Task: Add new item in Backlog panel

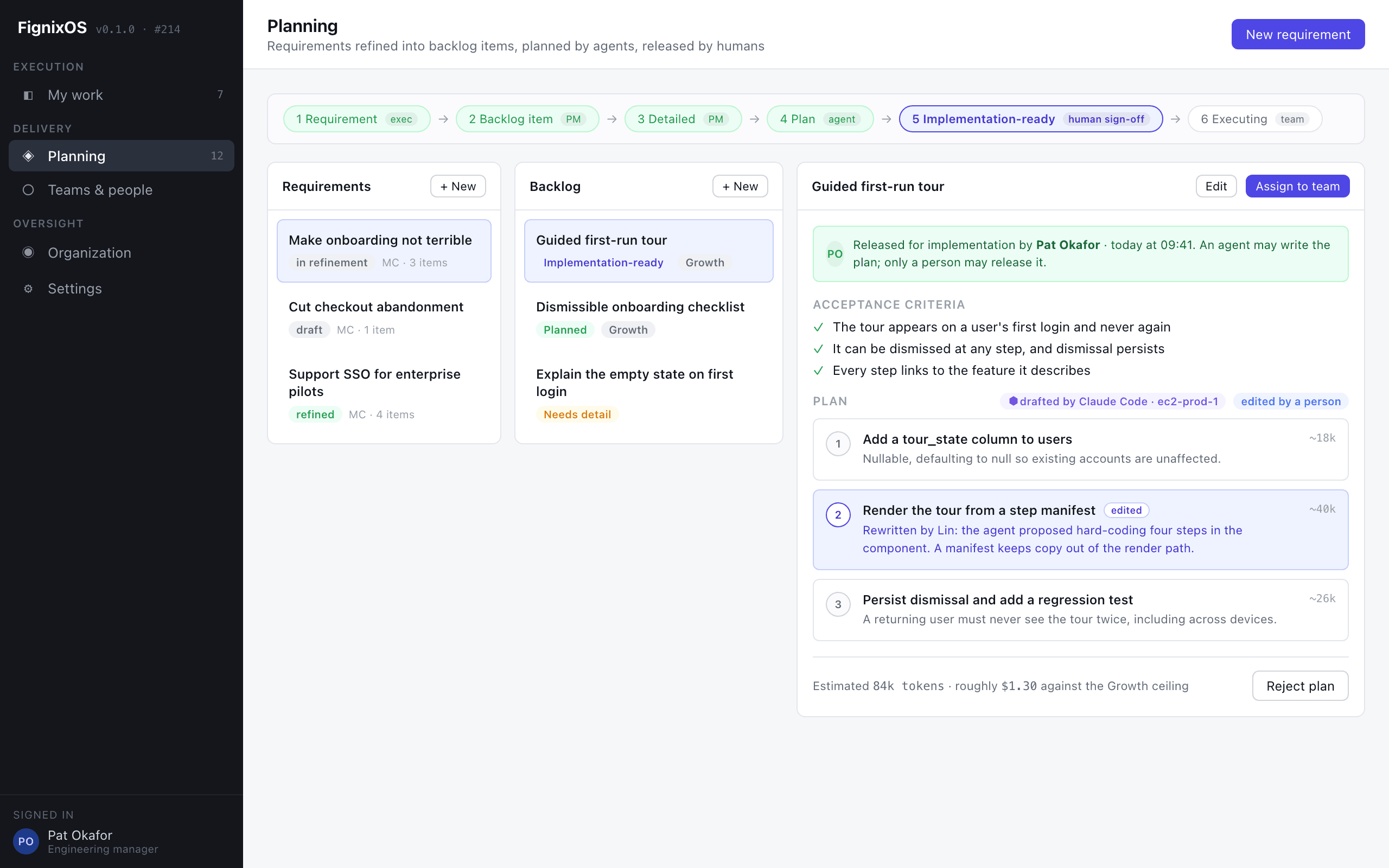Action: [740, 186]
